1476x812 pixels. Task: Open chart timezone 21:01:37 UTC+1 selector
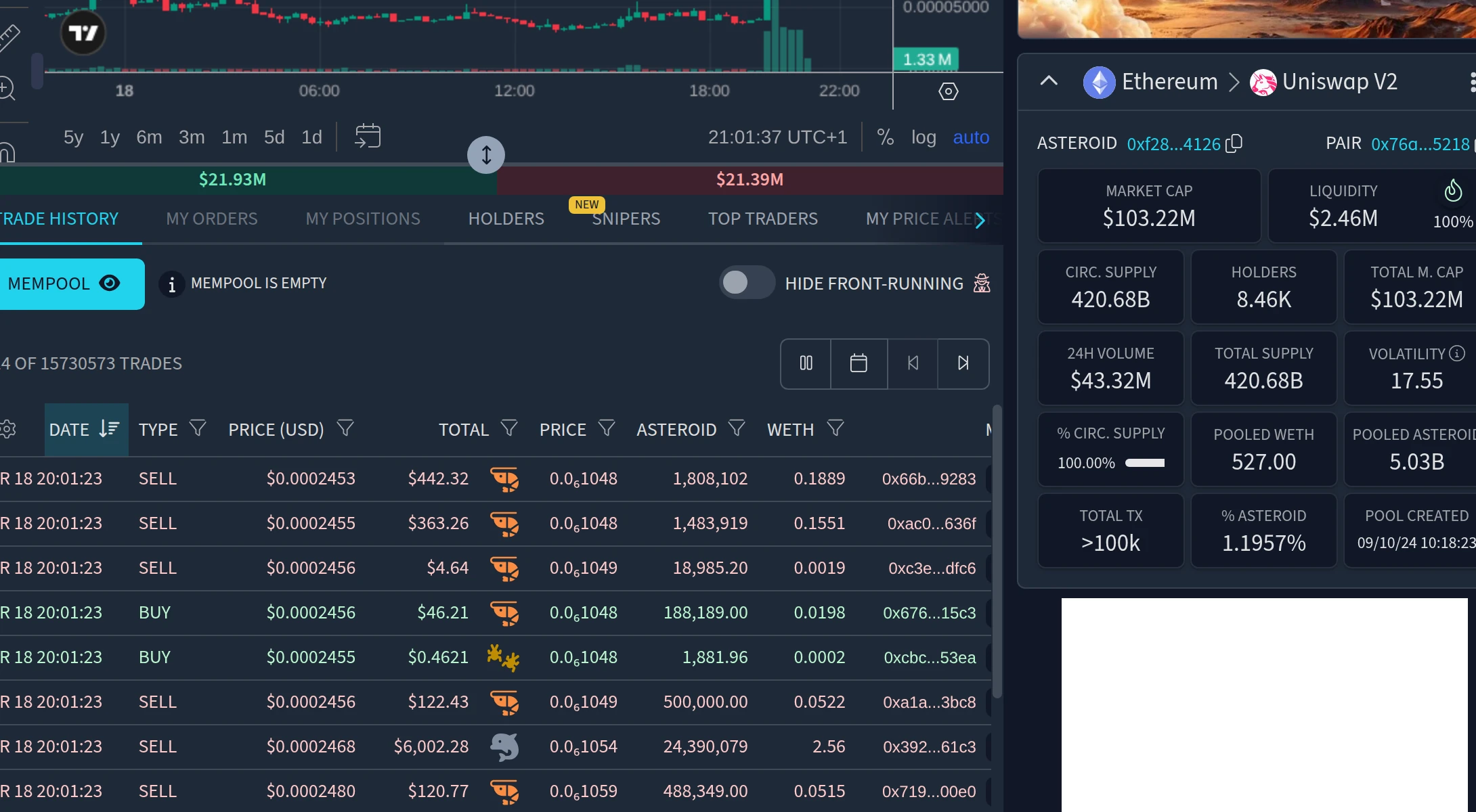[x=777, y=137]
